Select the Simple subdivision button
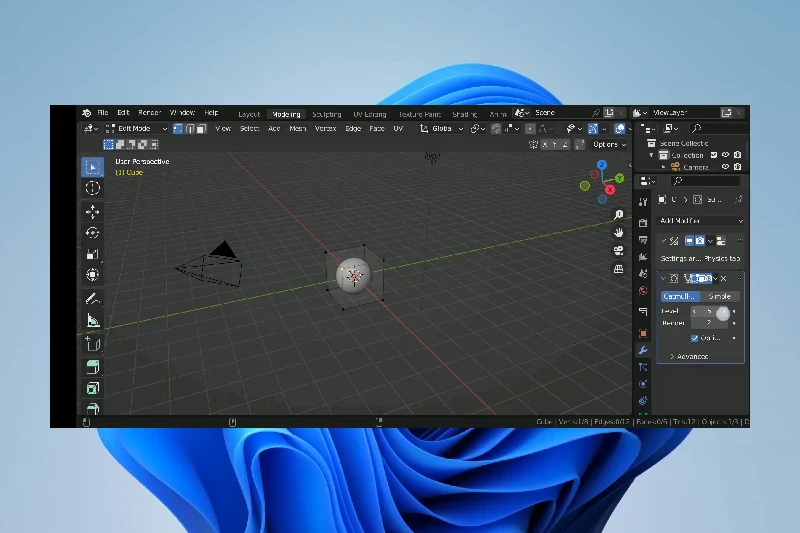 pos(720,296)
